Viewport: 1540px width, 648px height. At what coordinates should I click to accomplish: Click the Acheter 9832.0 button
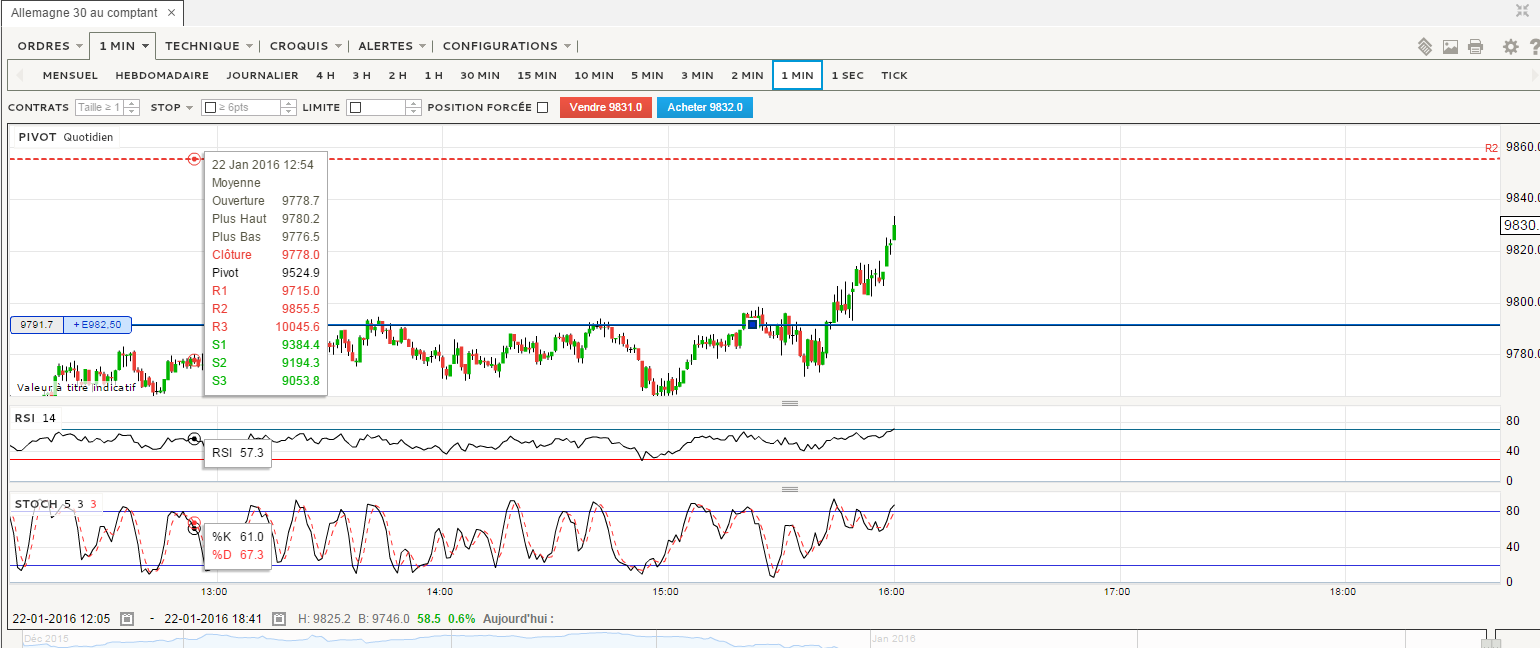click(704, 107)
